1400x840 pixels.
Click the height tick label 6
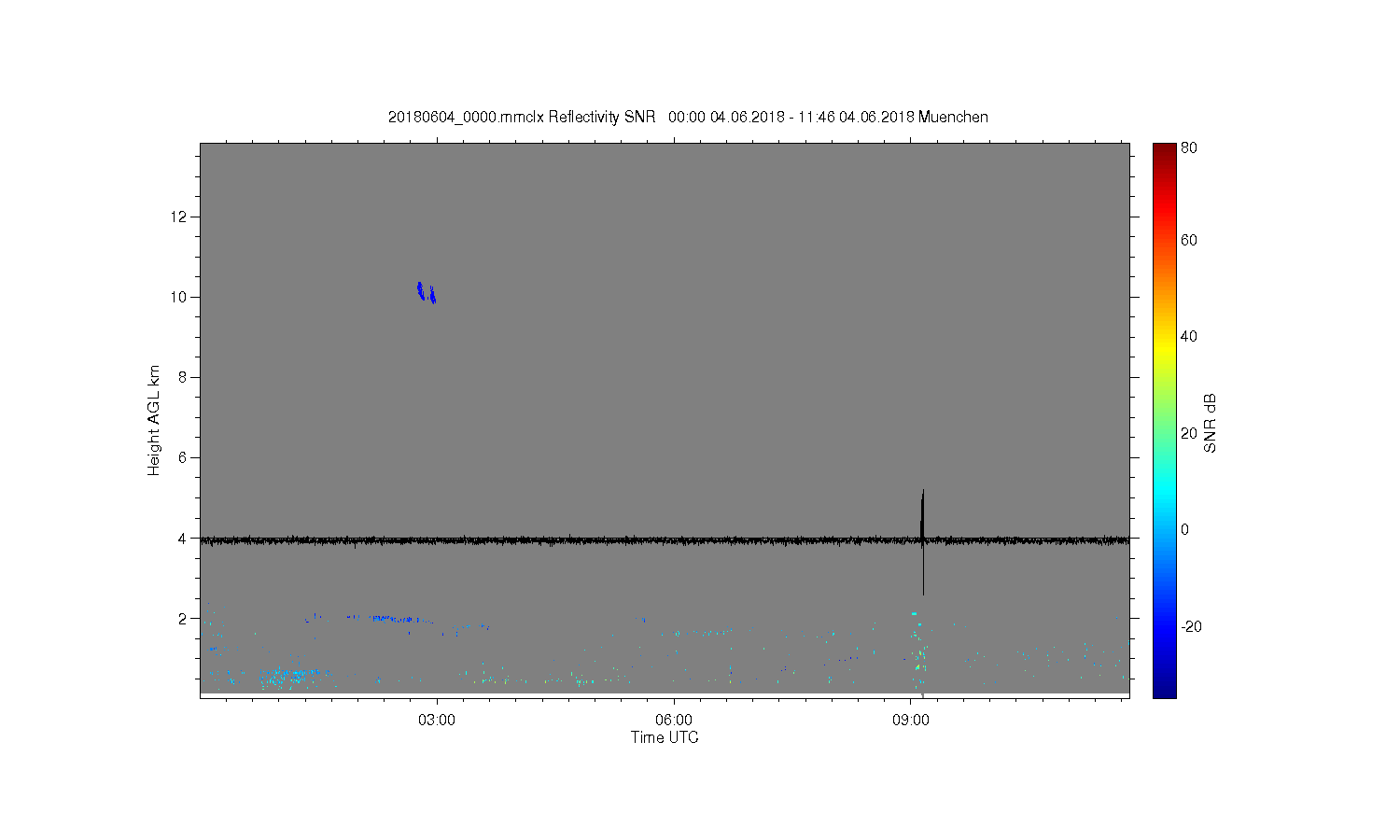click(184, 457)
